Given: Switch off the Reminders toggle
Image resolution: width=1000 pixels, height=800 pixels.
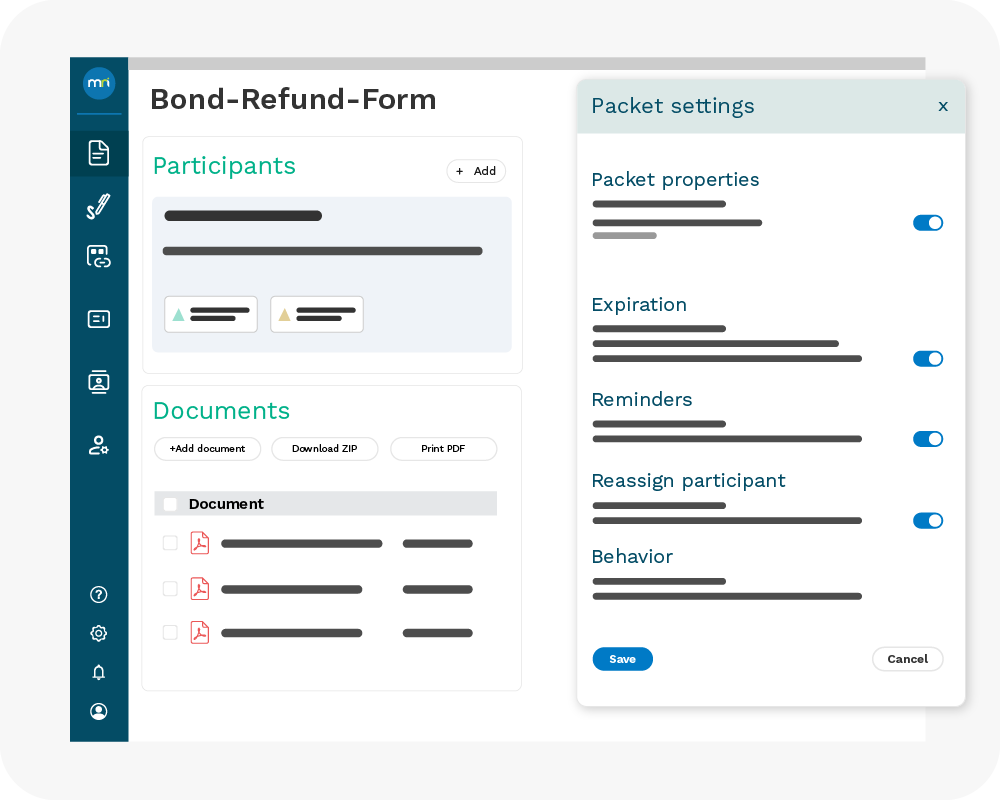Looking at the screenshot, I should point(927,439).
